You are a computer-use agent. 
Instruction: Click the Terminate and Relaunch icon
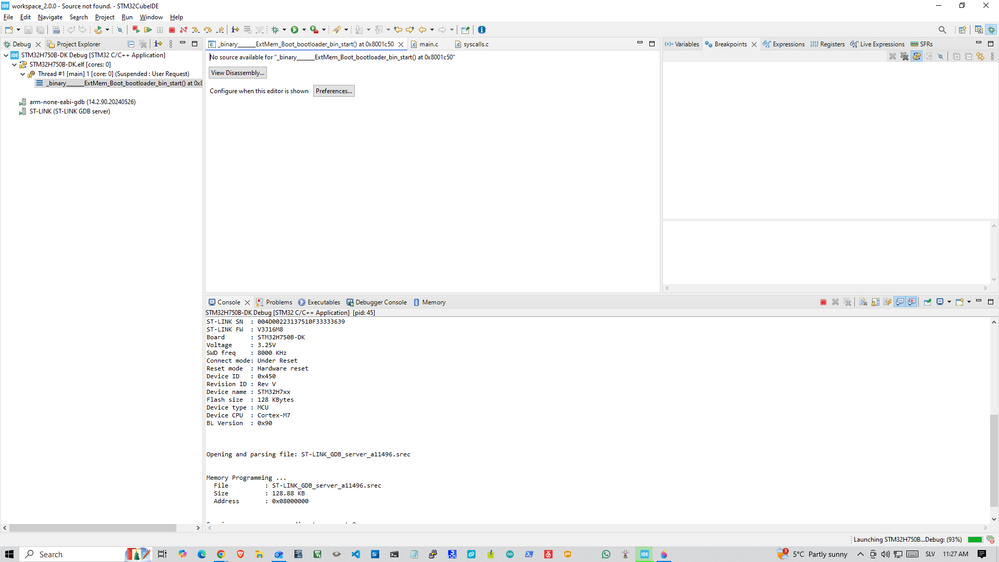coord(136,29)
